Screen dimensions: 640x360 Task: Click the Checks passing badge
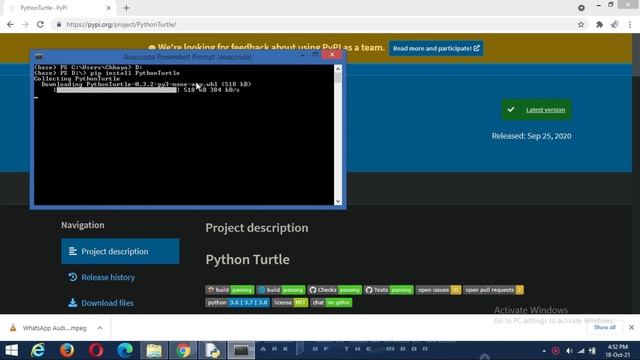[x=335, y=290]
